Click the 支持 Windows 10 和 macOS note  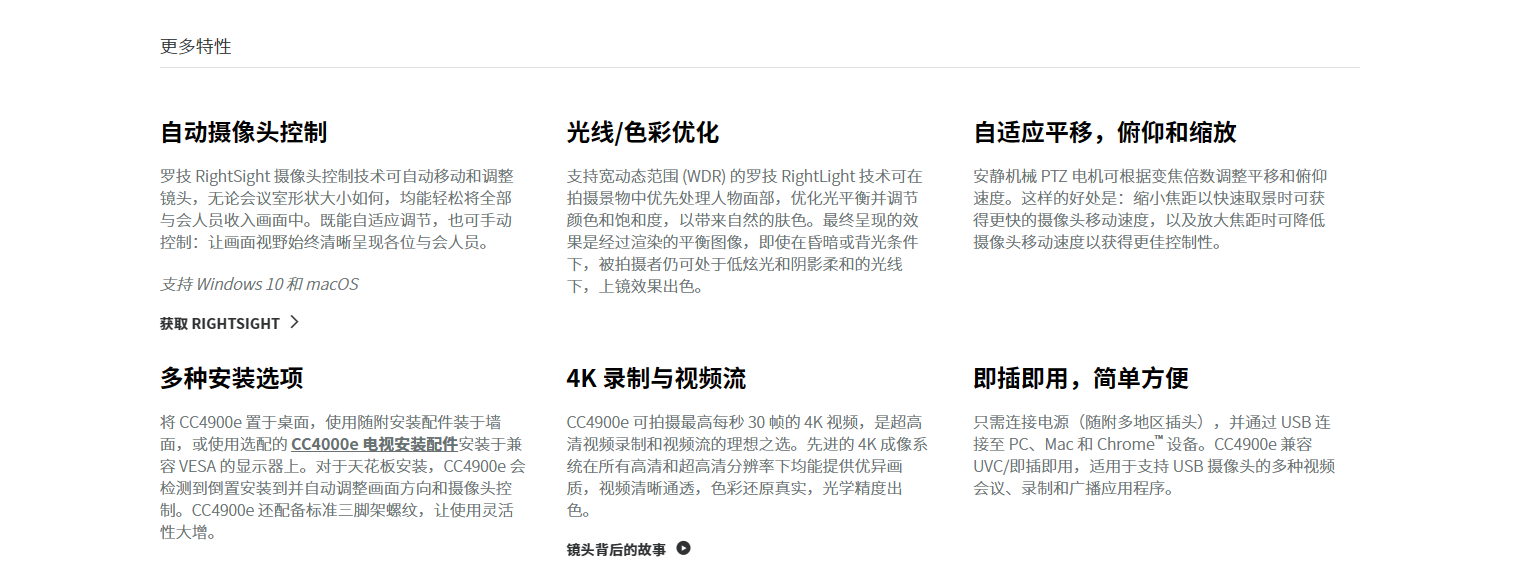[x=259, y=284]
